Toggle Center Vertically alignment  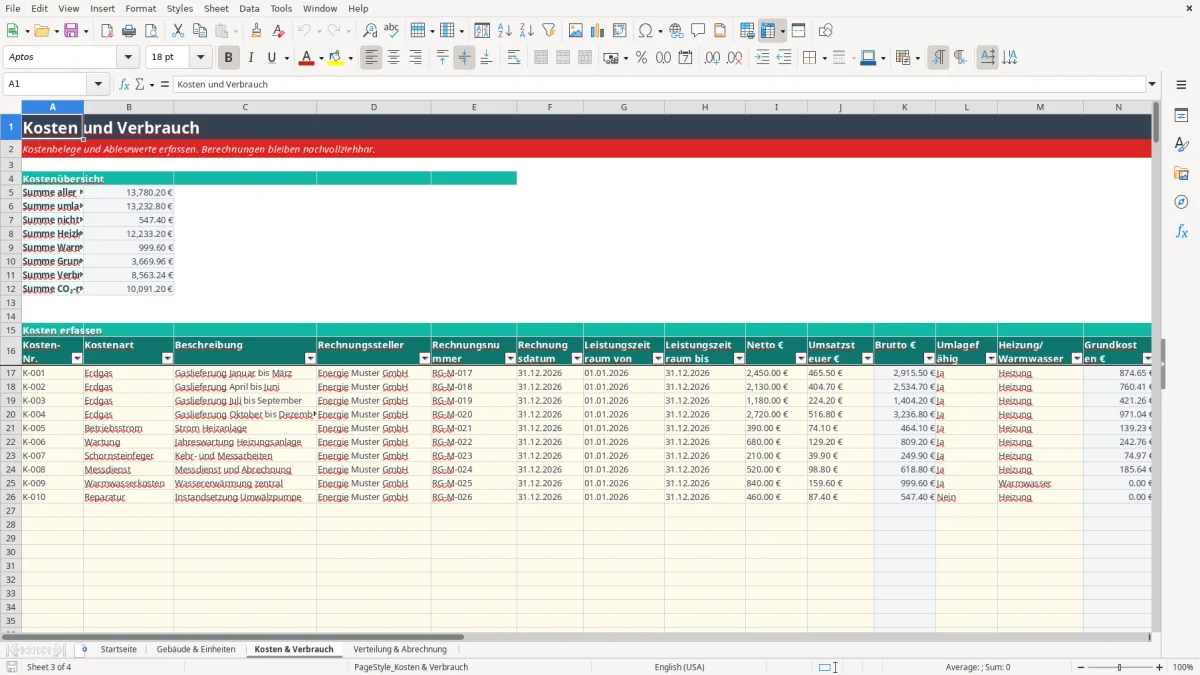point(464,58)
